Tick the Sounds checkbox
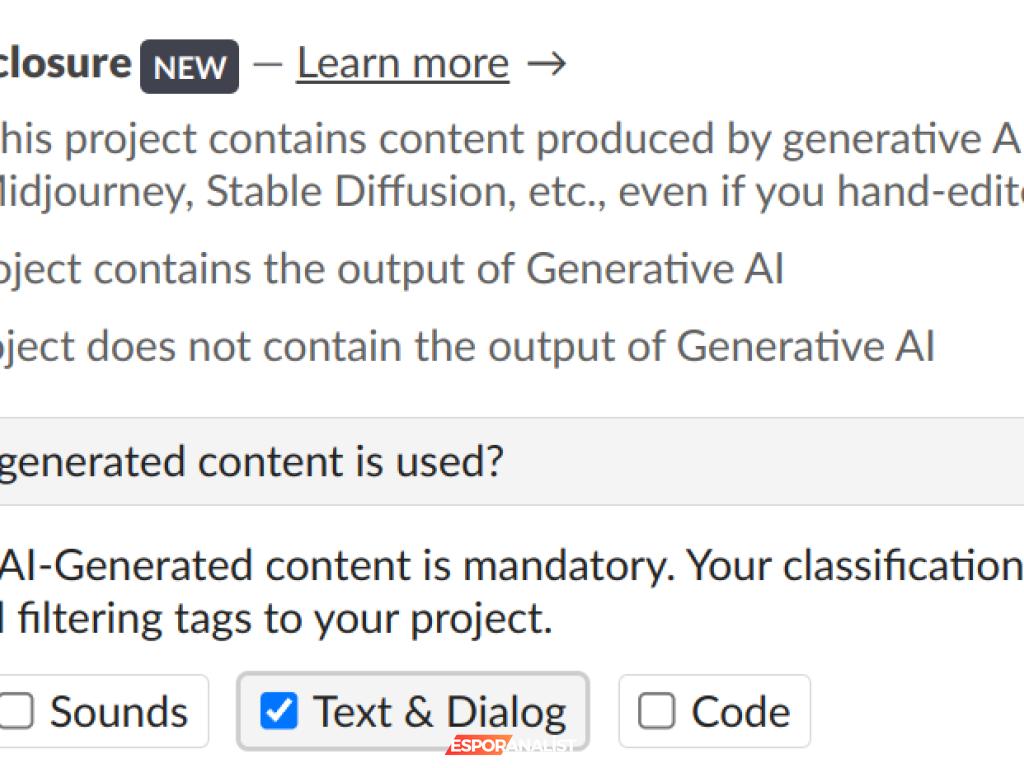This screenshot has height=768, width=1024. pyautogui.click(x=16, y=712)
